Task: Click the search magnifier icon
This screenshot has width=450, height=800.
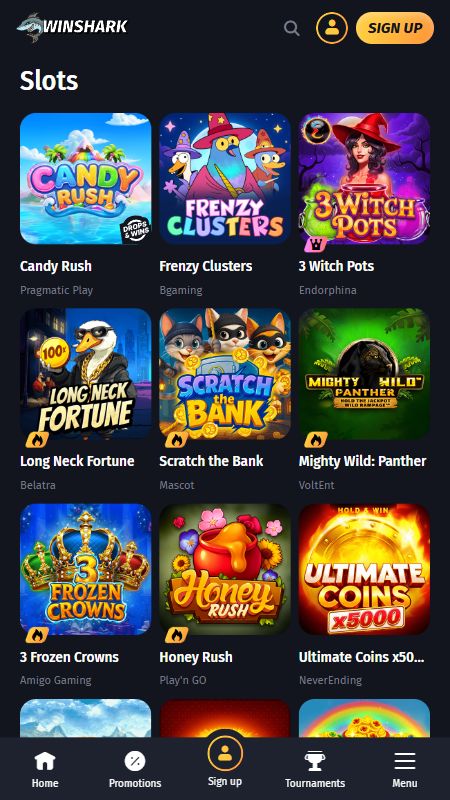Action: point(292,28)
